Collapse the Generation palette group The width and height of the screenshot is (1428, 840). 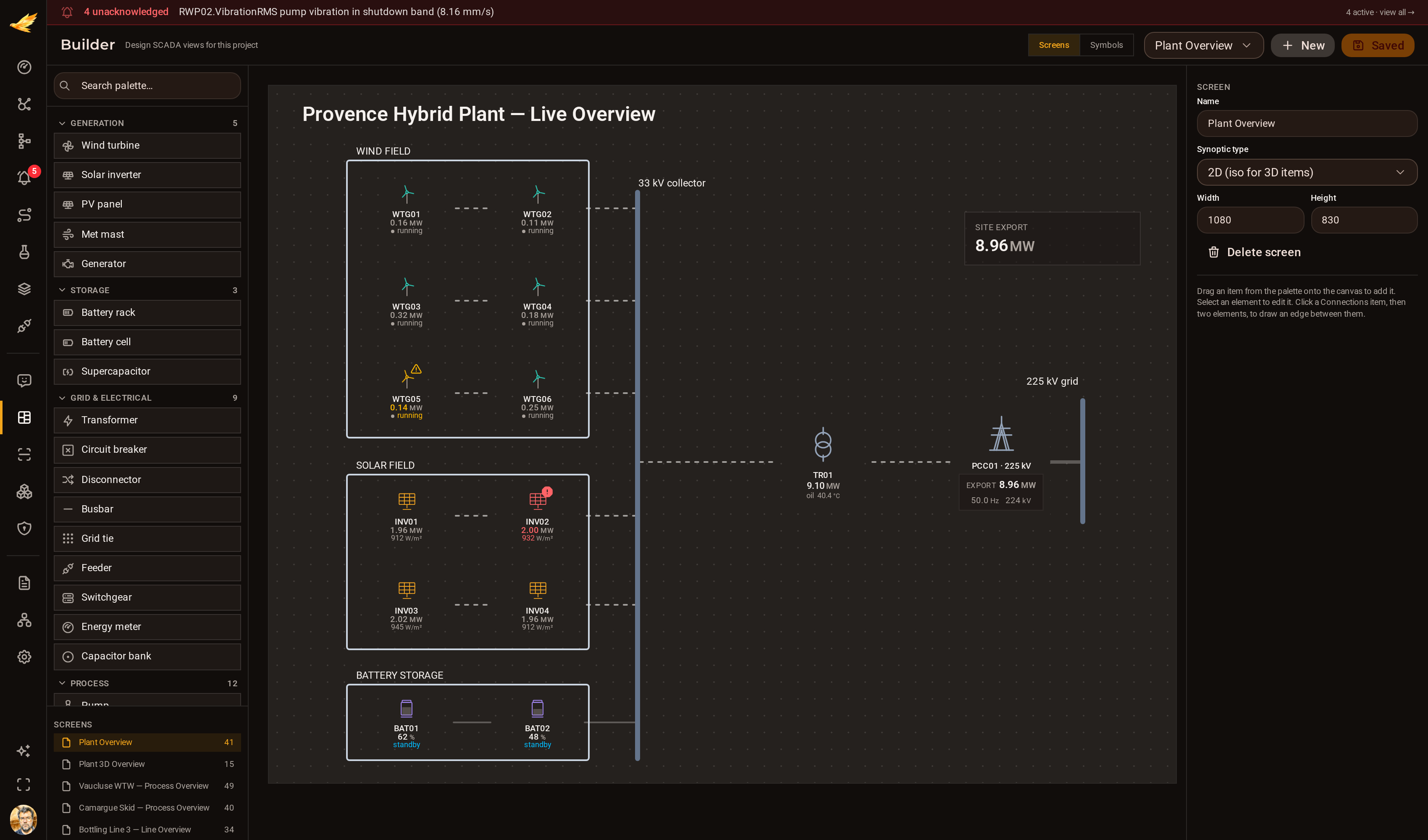147,123
